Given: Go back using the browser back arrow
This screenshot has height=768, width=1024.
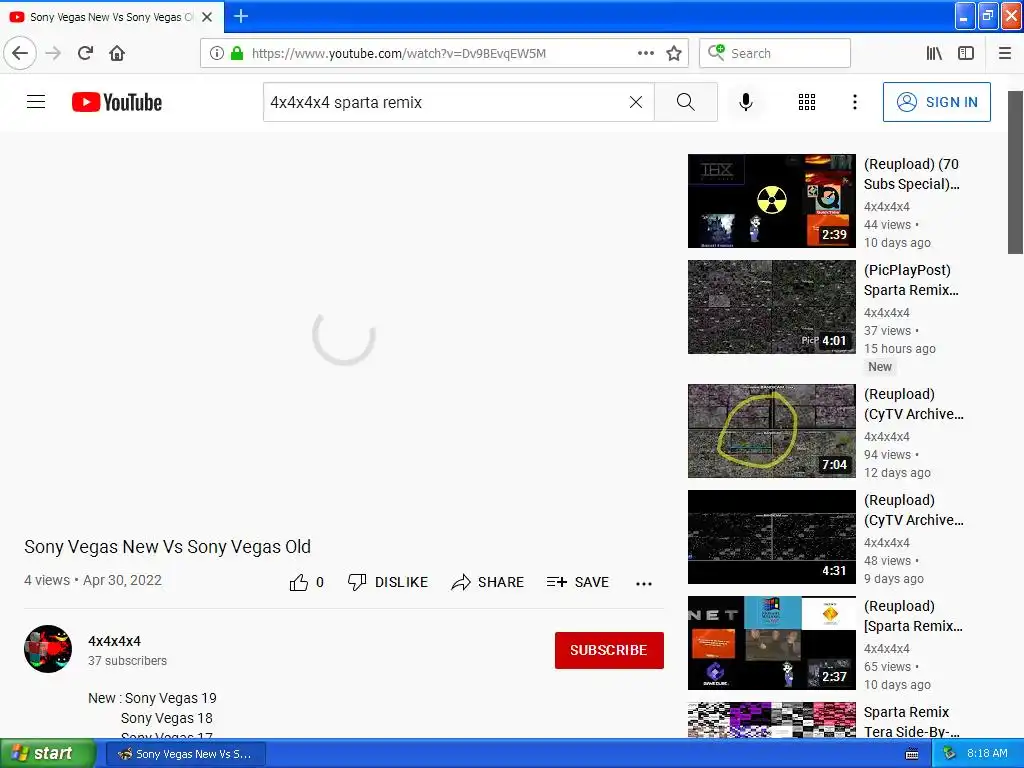Looking at the screenshot, I should pos(20,53).
